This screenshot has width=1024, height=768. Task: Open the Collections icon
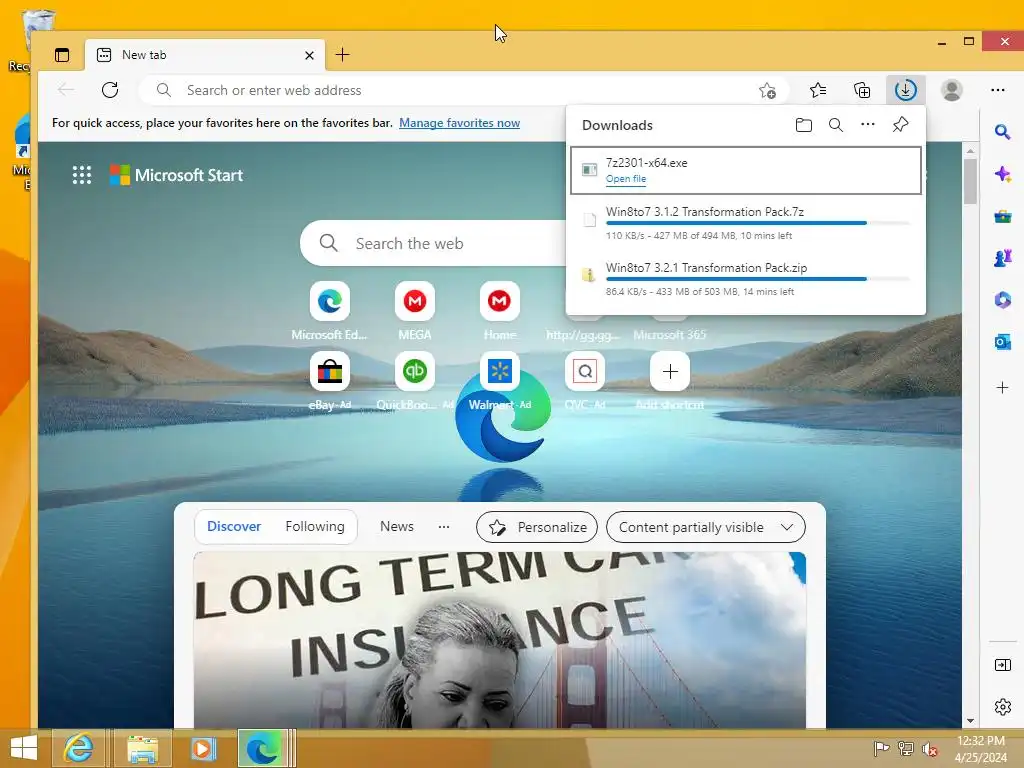click(862, 90)
